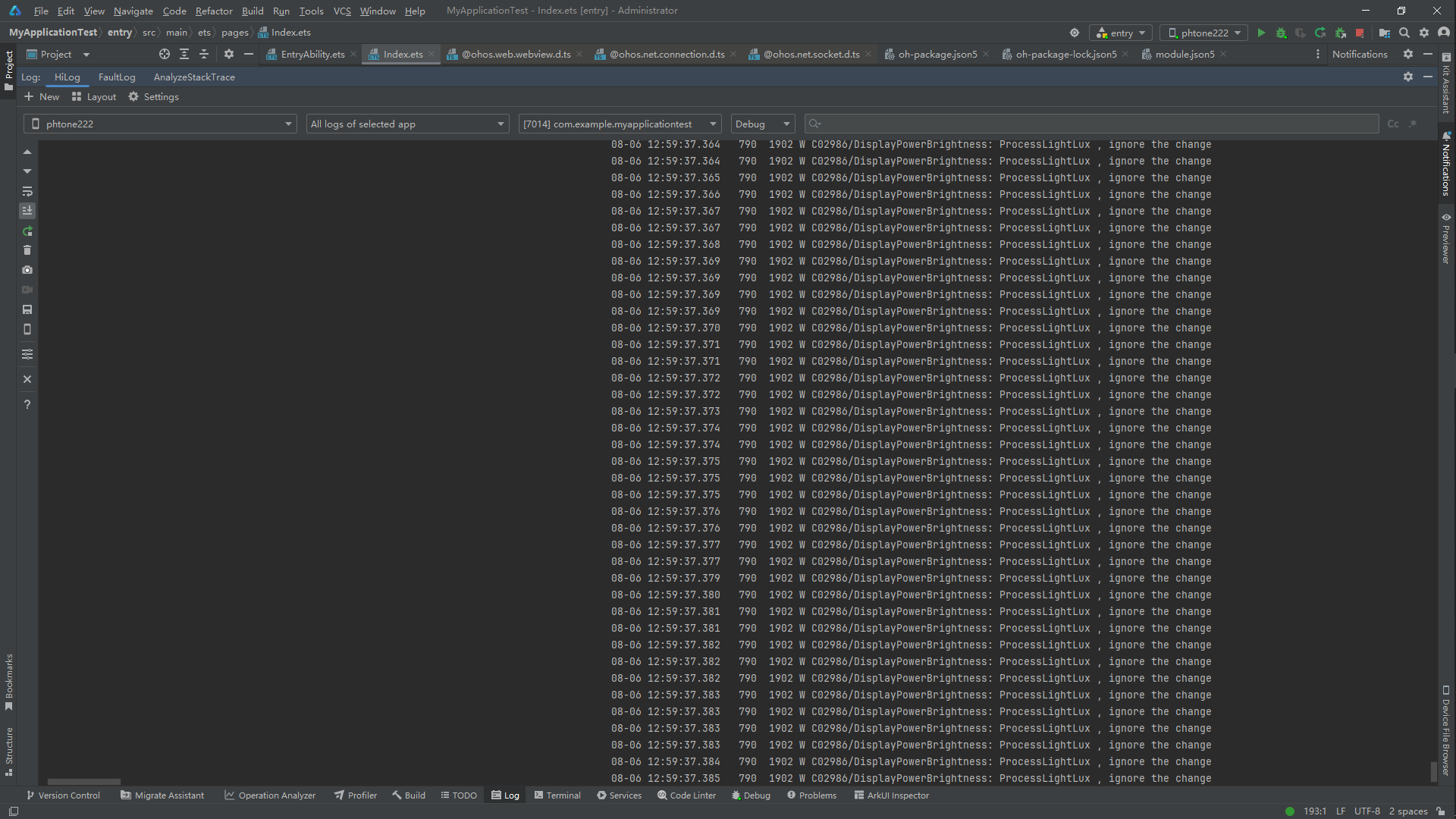The width and height of the screenshot is (1456, 819).
Task: Open process dropdown com.example.myapplicationtest
Action: (620, 124)
